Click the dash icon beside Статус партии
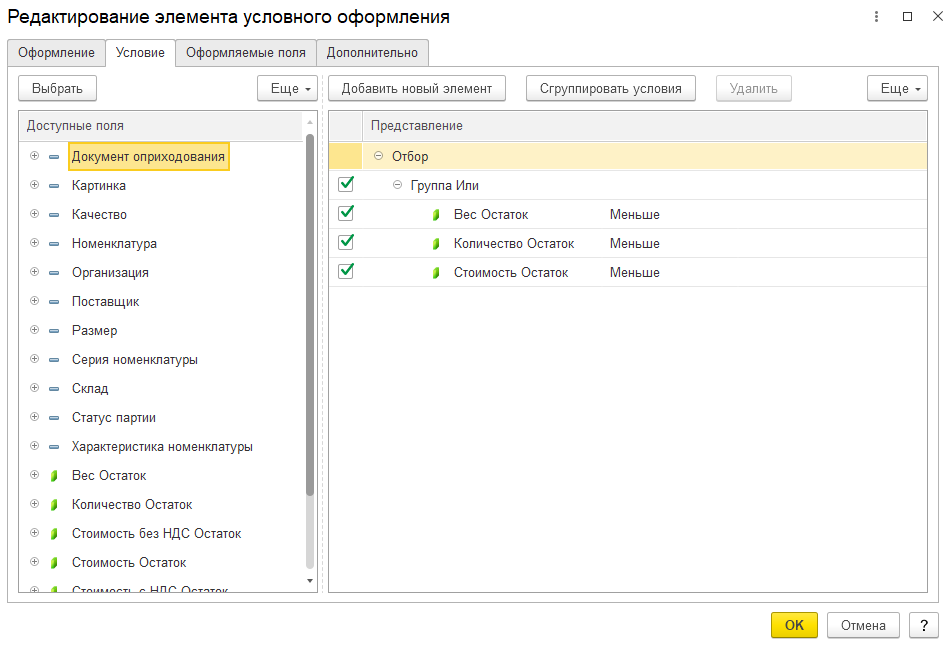This screenshot has width=952, height=647. coord(54,418)
